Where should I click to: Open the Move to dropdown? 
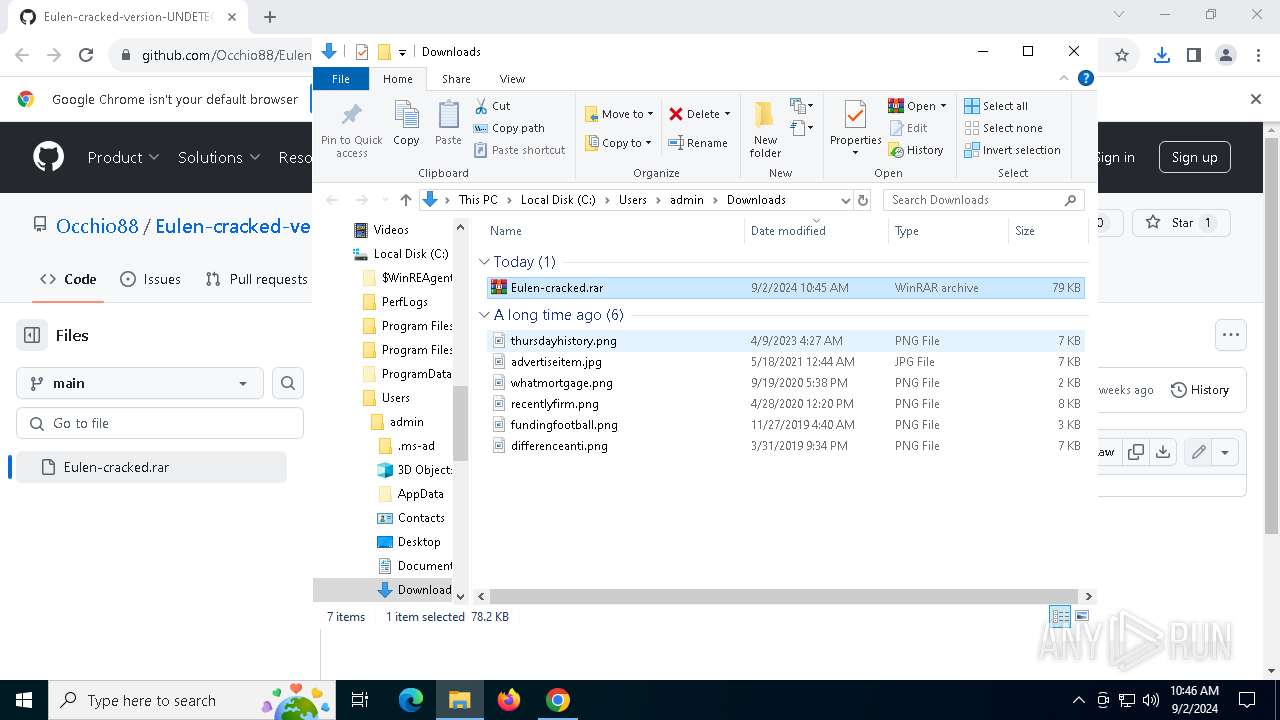coord(619,114)
